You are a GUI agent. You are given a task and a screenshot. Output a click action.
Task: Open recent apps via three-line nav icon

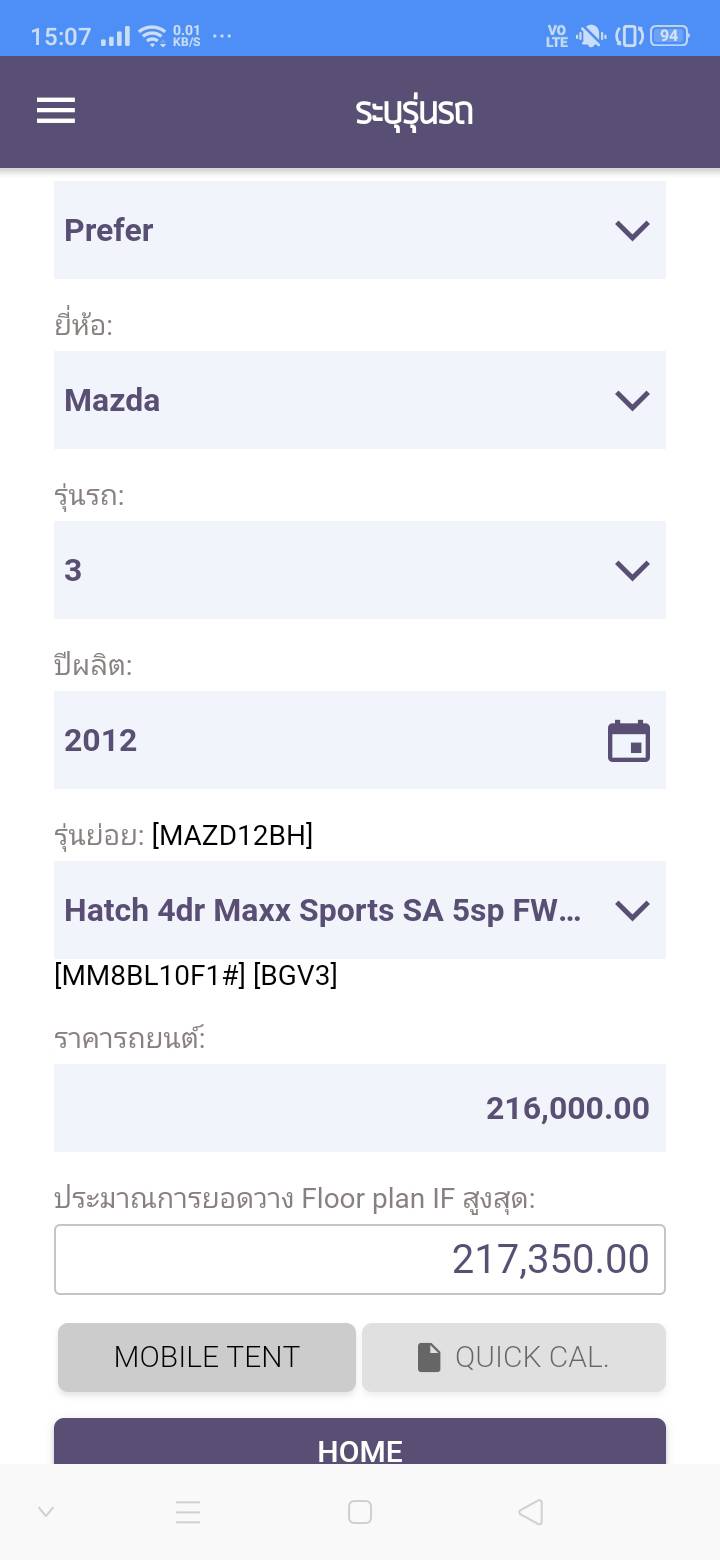tap(188, 1511)
